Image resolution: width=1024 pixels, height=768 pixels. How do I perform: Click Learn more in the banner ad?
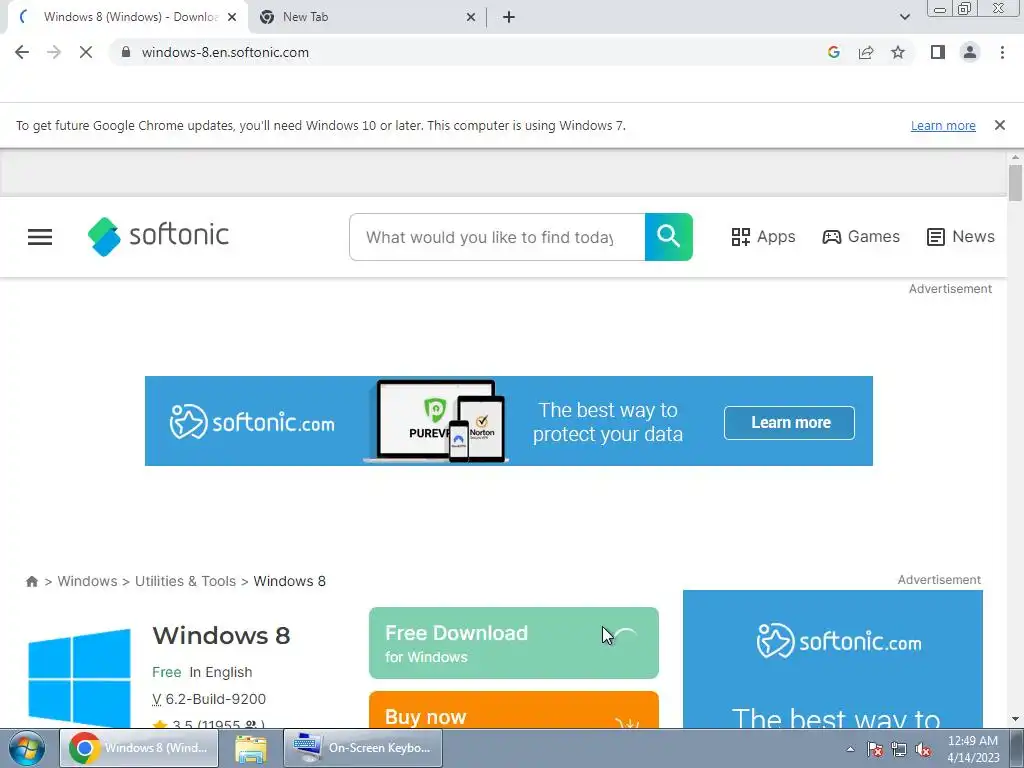789,423
